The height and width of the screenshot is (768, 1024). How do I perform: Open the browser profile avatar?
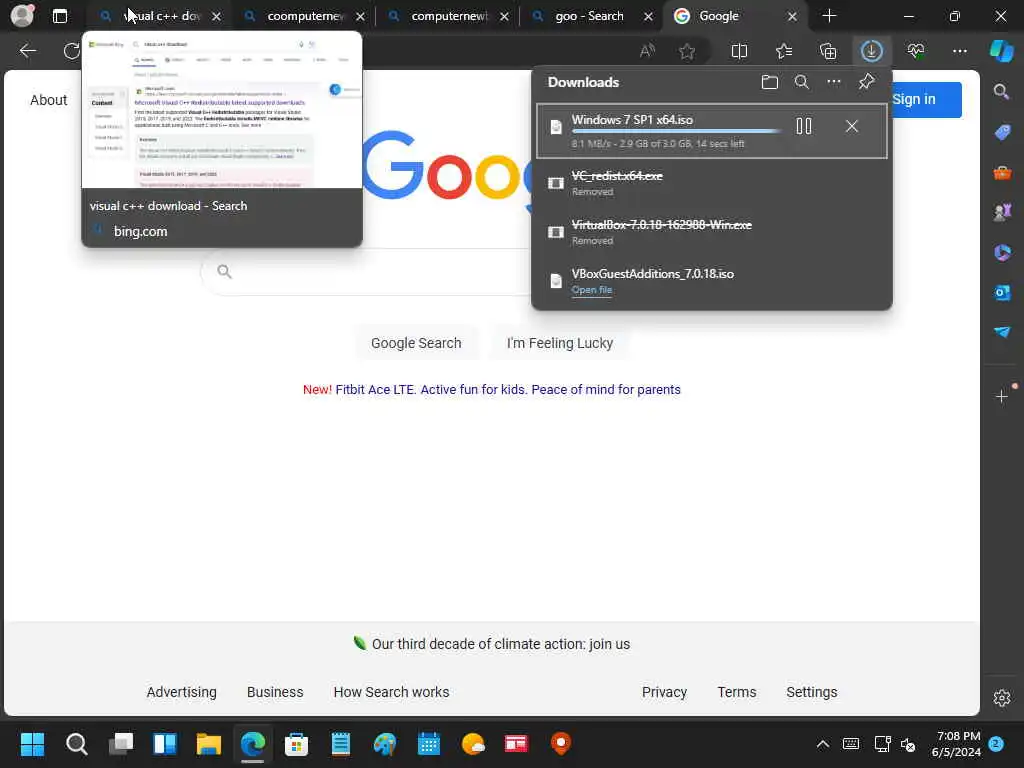pyautogui.click(x=22, y=16)
